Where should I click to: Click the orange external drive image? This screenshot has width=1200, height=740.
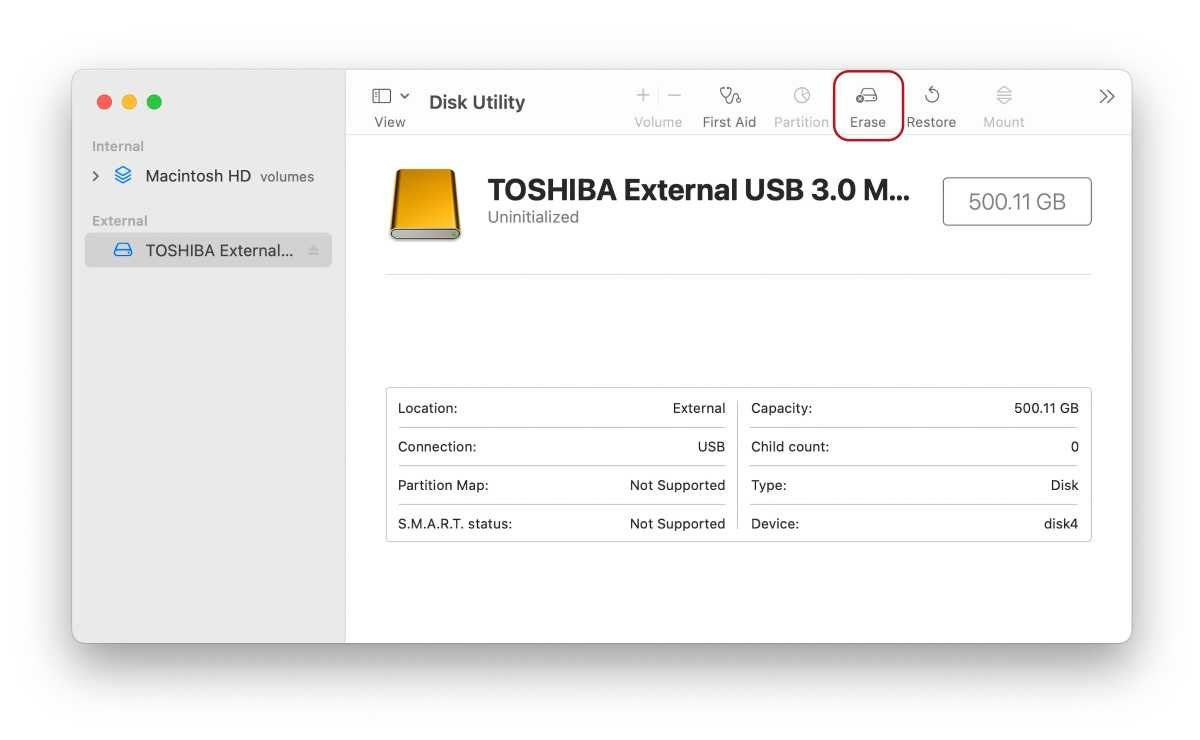click(425, 204)
